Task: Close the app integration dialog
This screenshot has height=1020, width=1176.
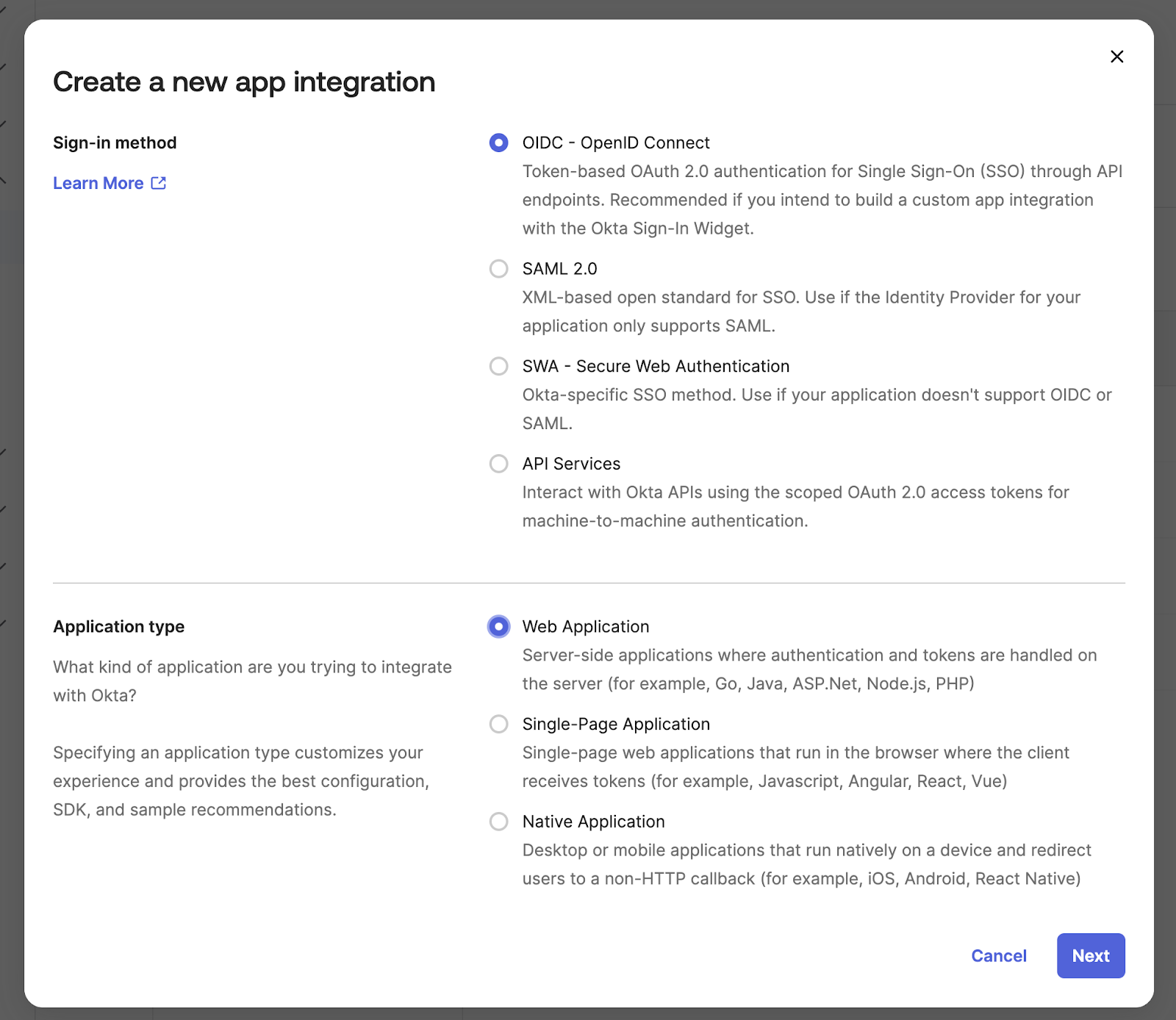Action: pyautogui.click(x=1116, y=57)
